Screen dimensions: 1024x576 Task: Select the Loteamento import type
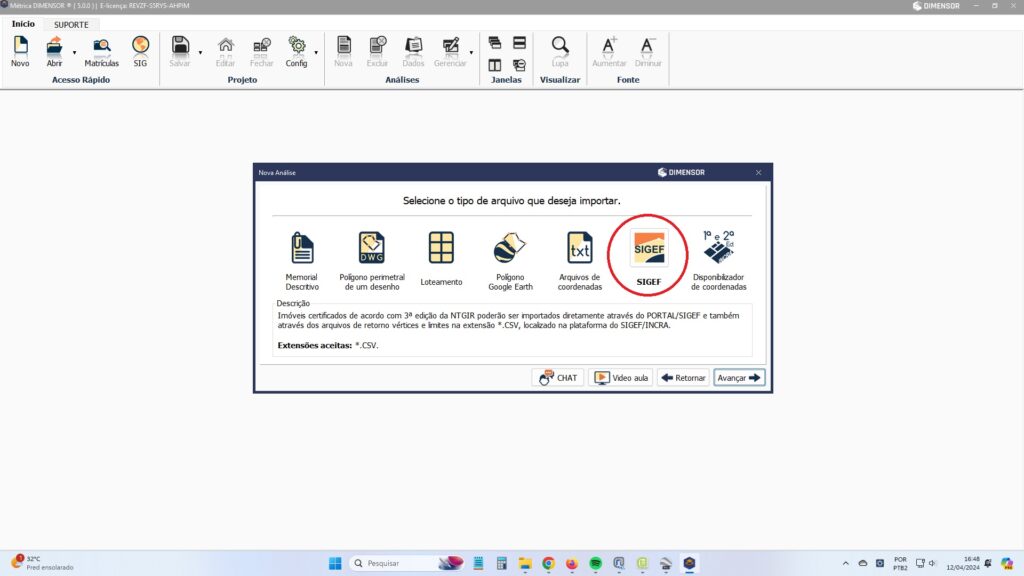(441, 259)
